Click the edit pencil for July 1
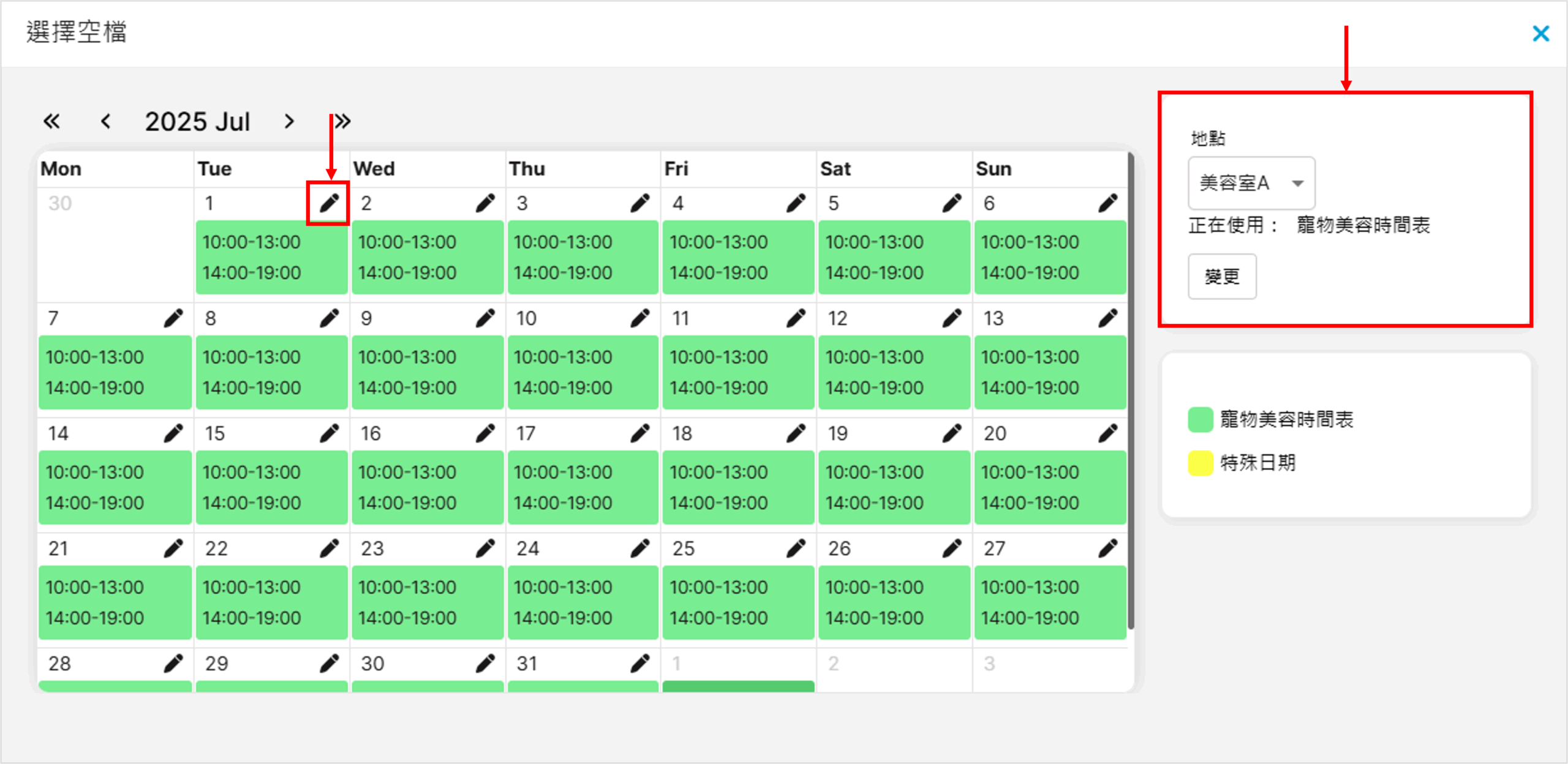Image resolution: width=1568 pixels, height=764 pixels. [329, 203]
